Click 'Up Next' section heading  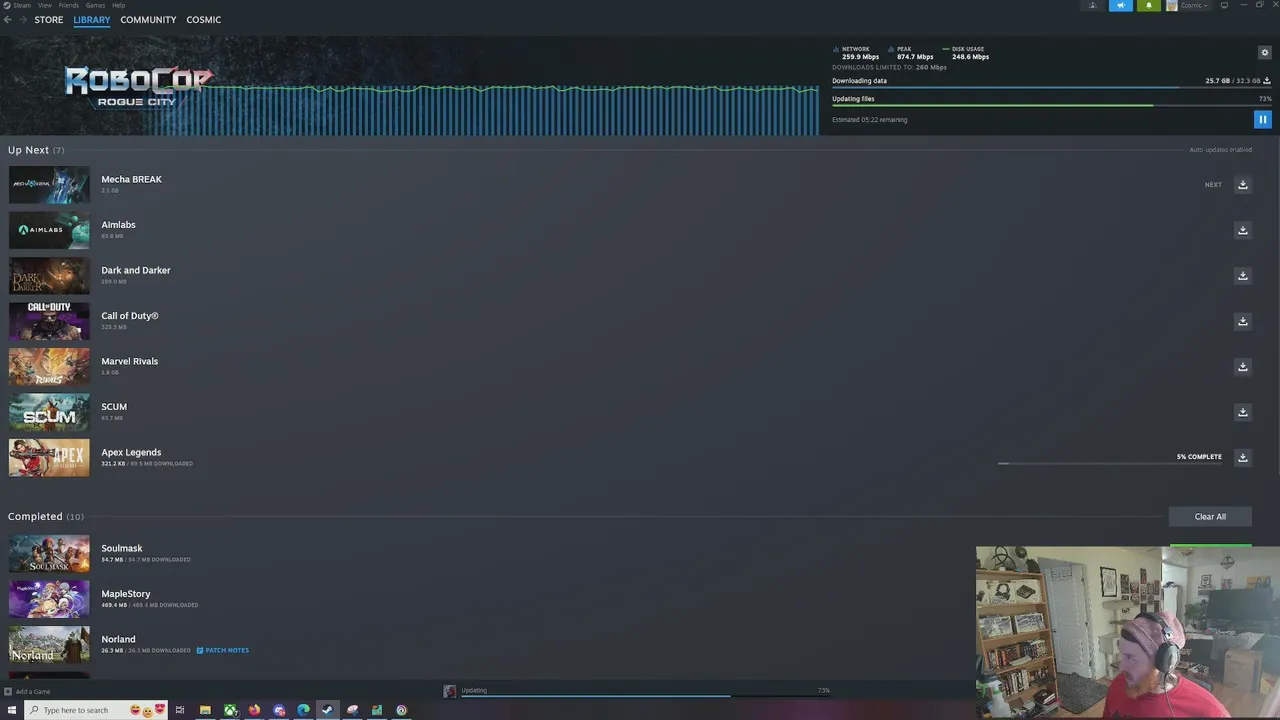tap(28, 150)
